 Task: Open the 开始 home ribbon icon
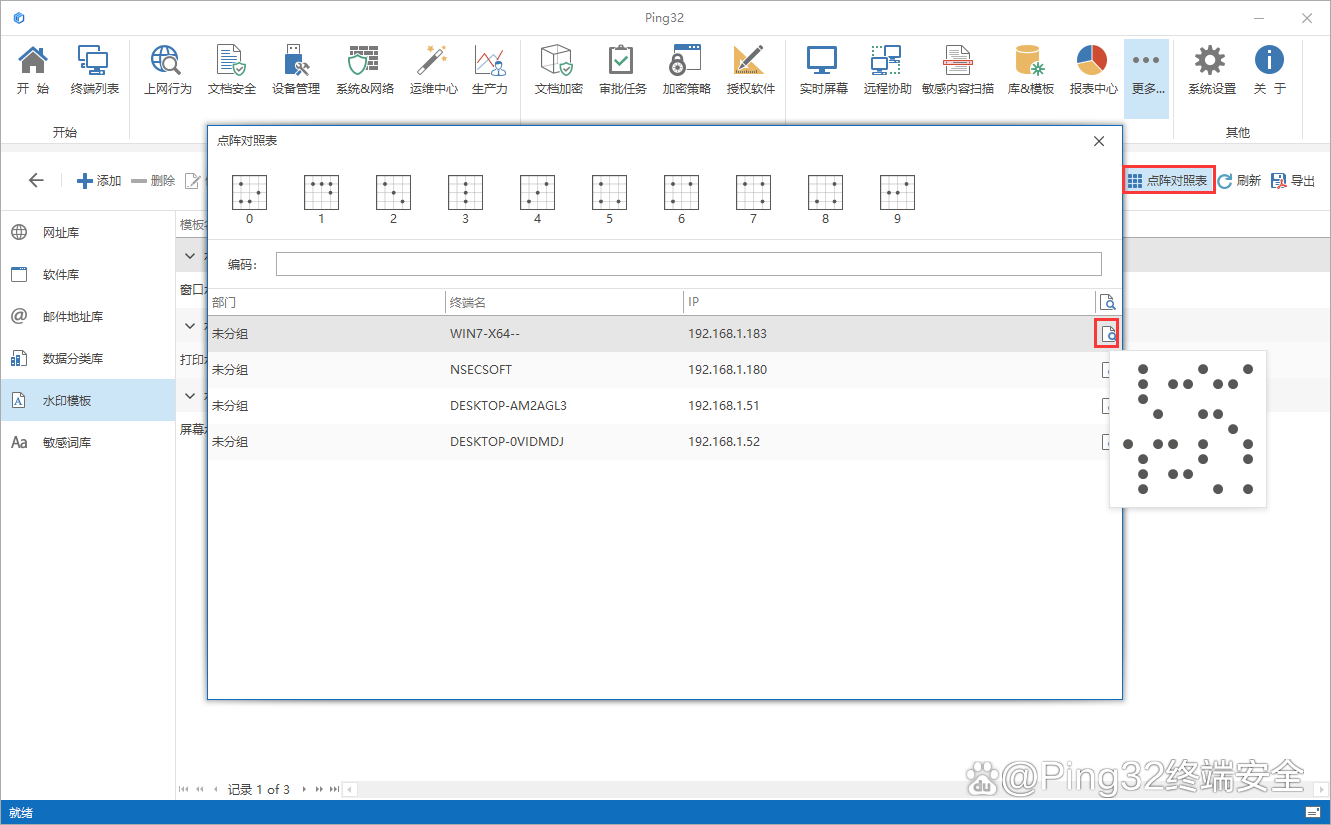click(x=33, y=70)
